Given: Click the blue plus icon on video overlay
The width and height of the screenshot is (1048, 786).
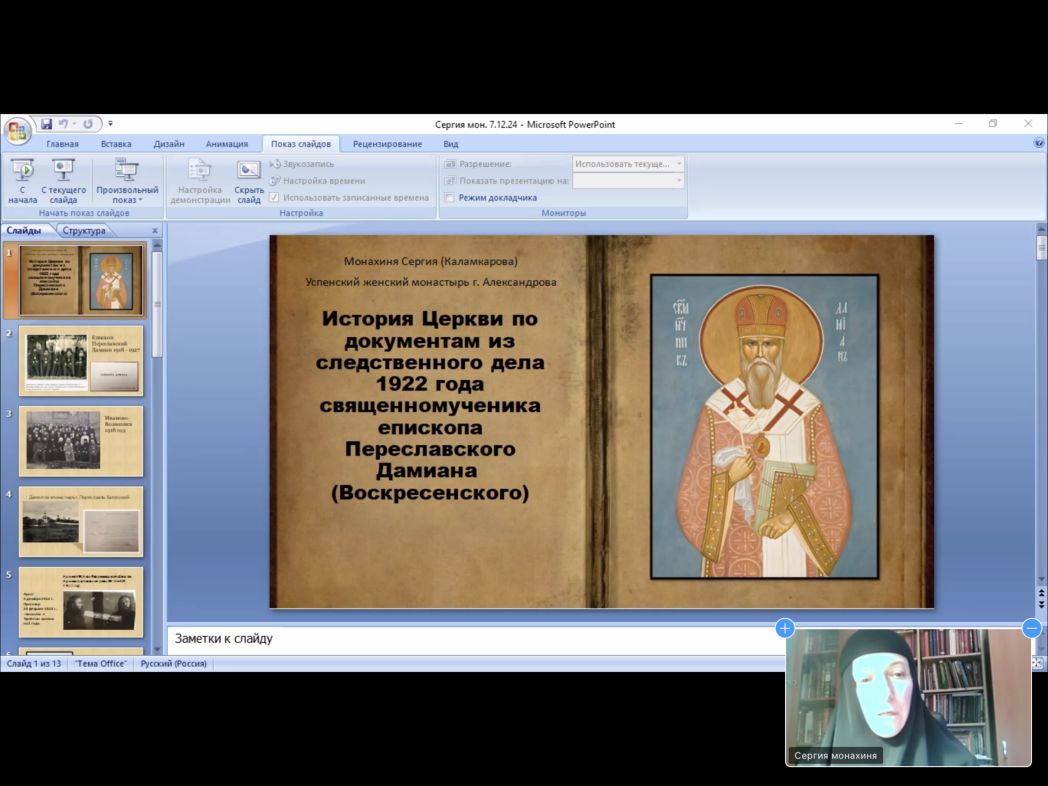Looking at the screenshot, I should pos(785,628).
